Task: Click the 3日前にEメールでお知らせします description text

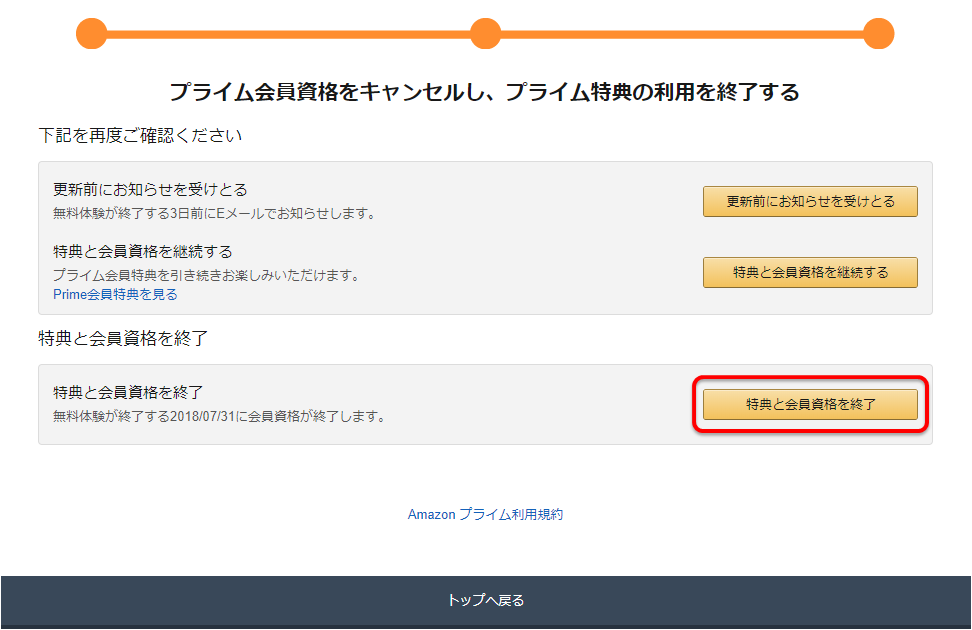Action: pos(214,213)
